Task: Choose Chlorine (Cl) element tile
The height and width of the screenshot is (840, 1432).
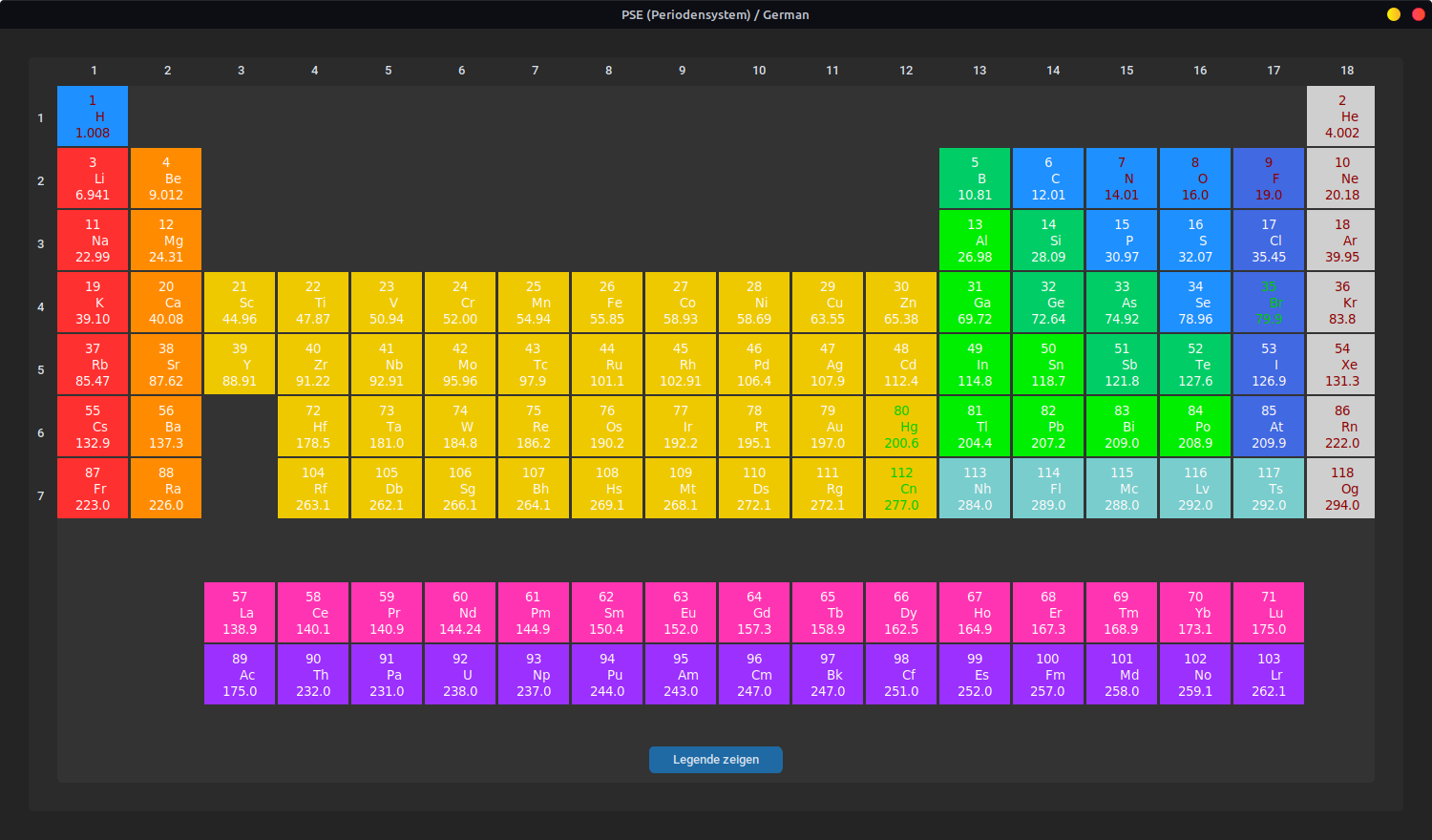Action: [x=1269, y=241]
